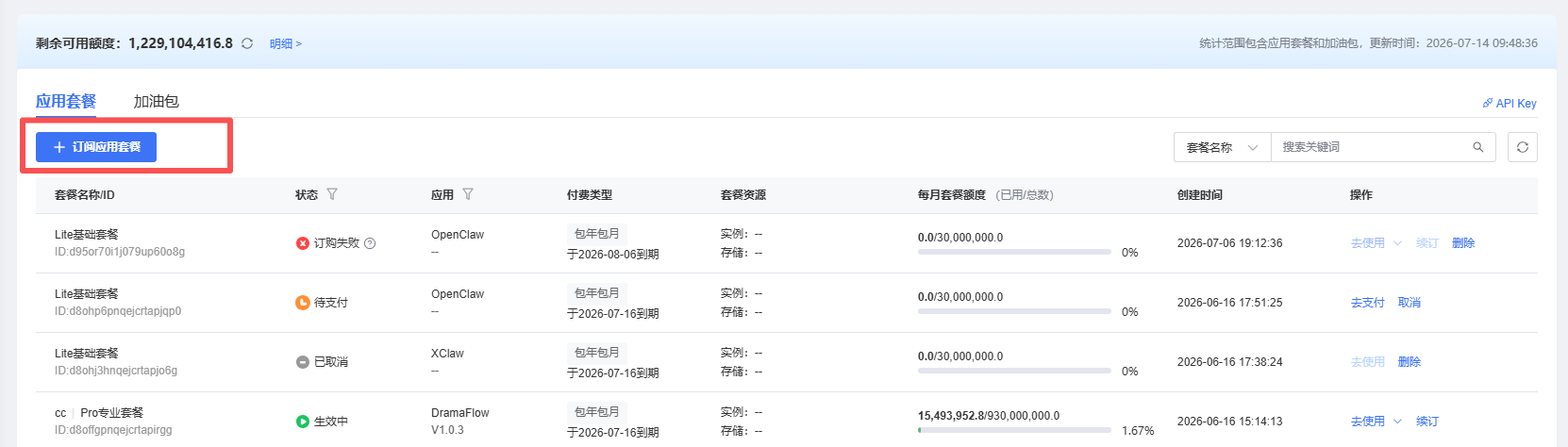Viewport: 1568px width, 447px height.
Task: Open the 套餐名称 search type dropdown
Action: [1222, 147]
